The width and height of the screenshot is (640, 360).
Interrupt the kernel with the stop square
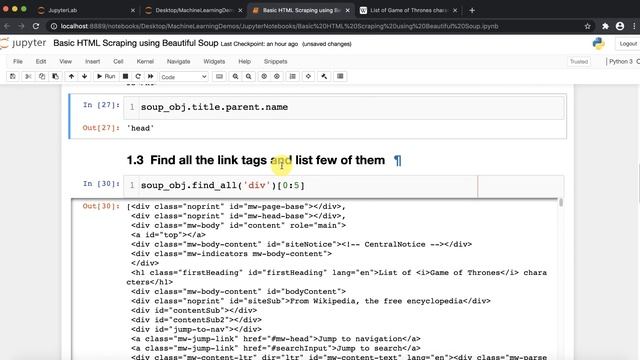pos(126,76)
